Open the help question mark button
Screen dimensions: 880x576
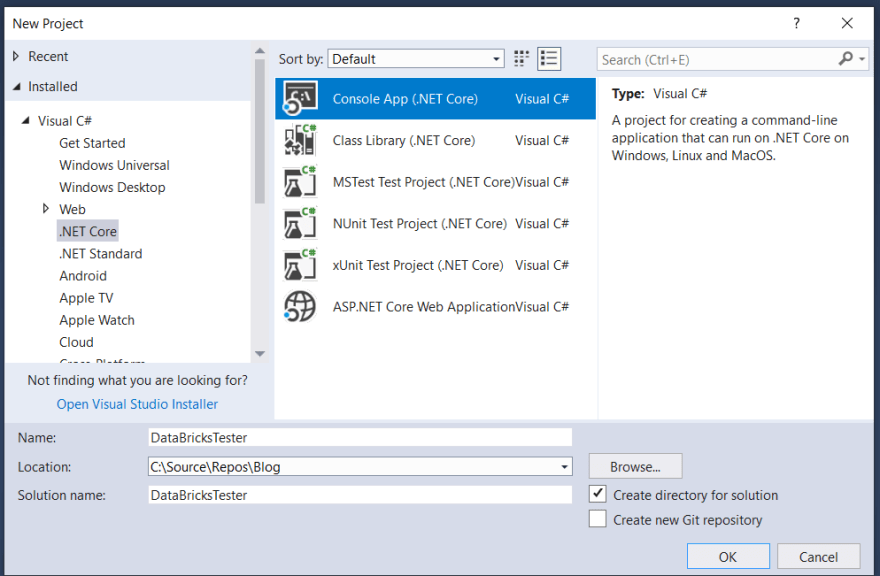(x=796, y=23)
